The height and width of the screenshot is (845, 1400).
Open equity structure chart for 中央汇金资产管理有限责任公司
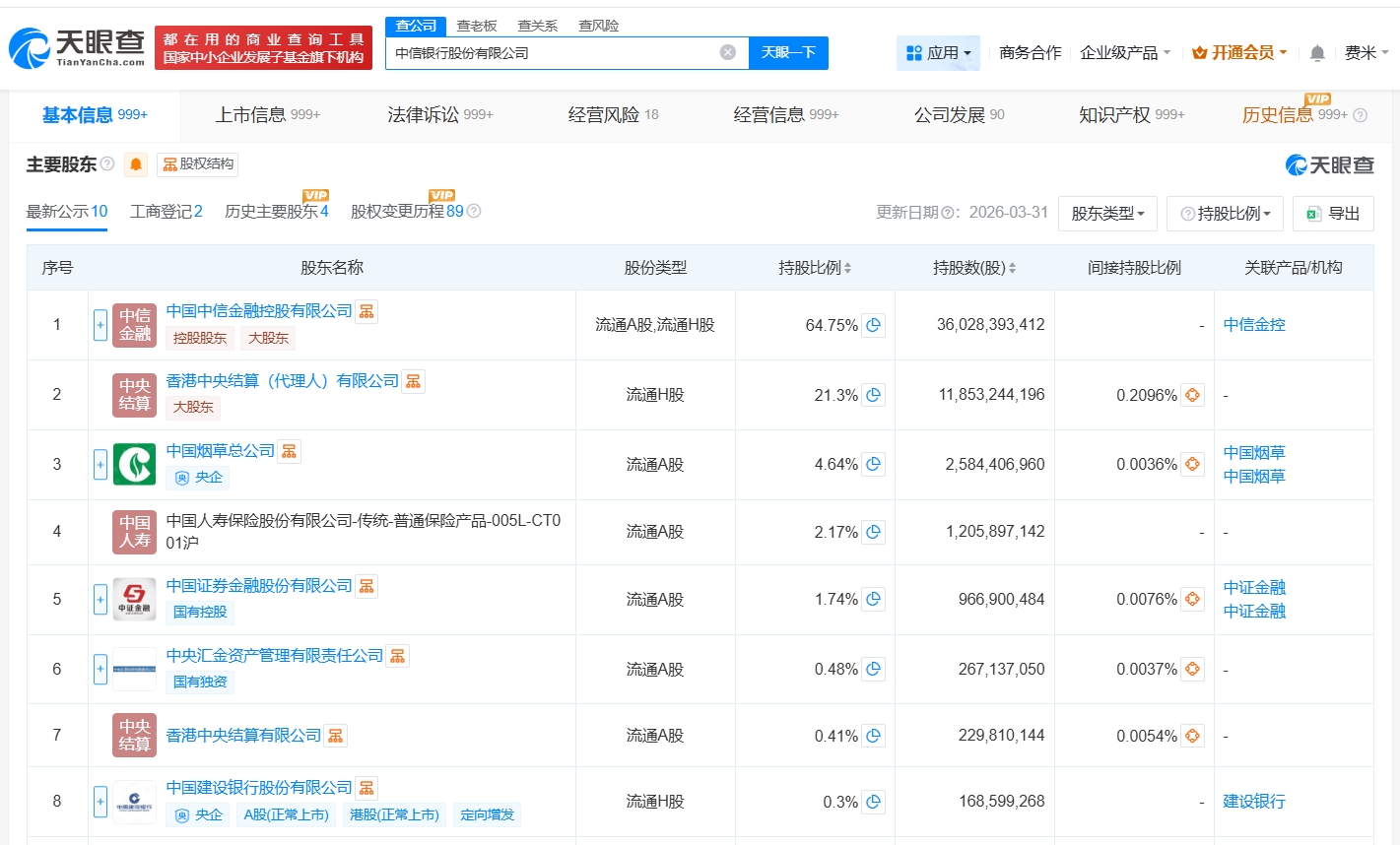(x=398, y=656)
